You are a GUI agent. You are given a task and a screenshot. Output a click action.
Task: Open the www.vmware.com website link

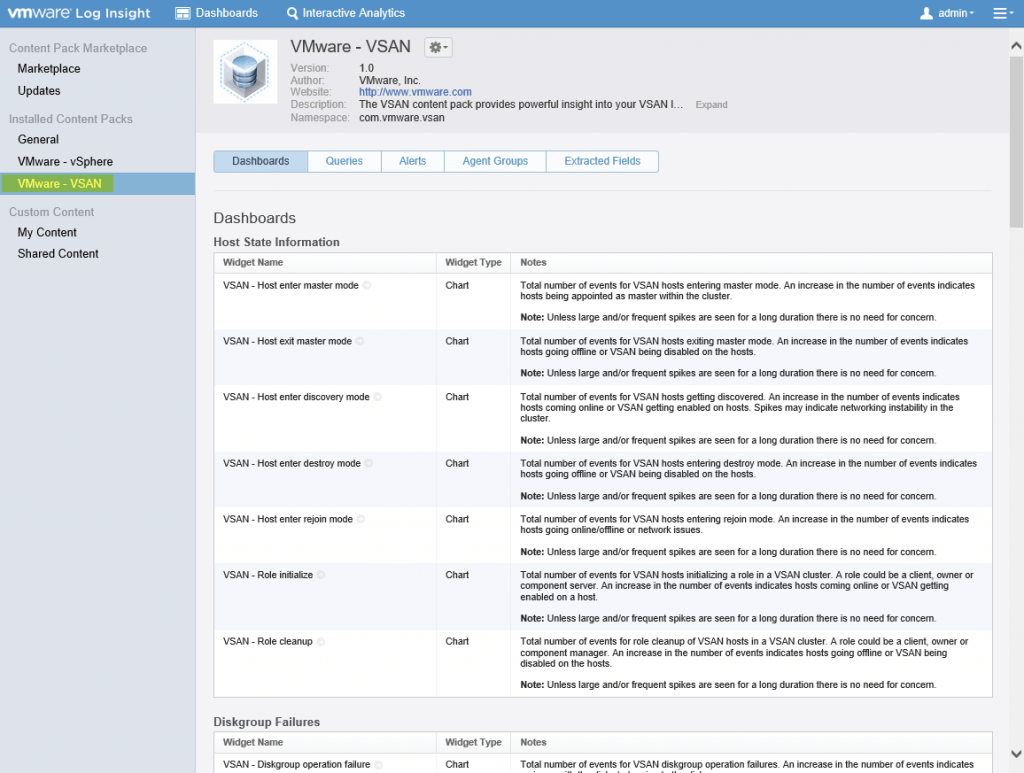[415, 92]
